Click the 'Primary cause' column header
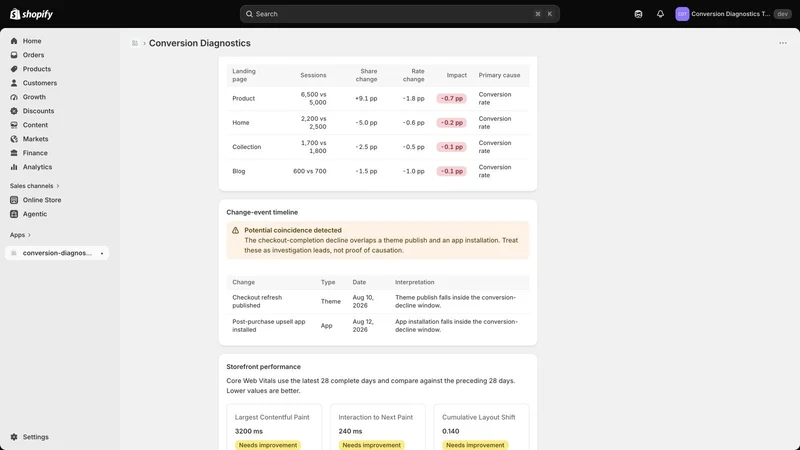Screen dimensions: 800x450 [499, 75]
